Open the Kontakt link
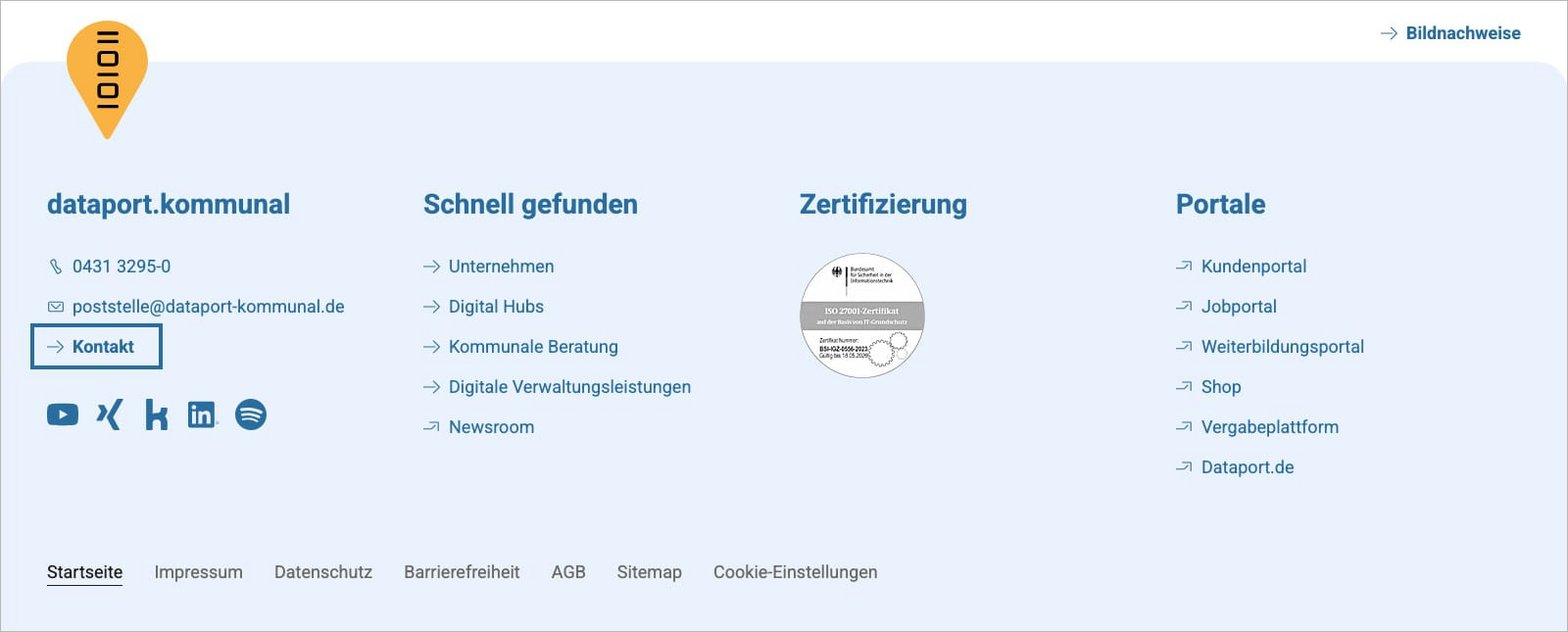This screenshot has width=1568, height=632. pyautogui.click(x=102, y=347)
